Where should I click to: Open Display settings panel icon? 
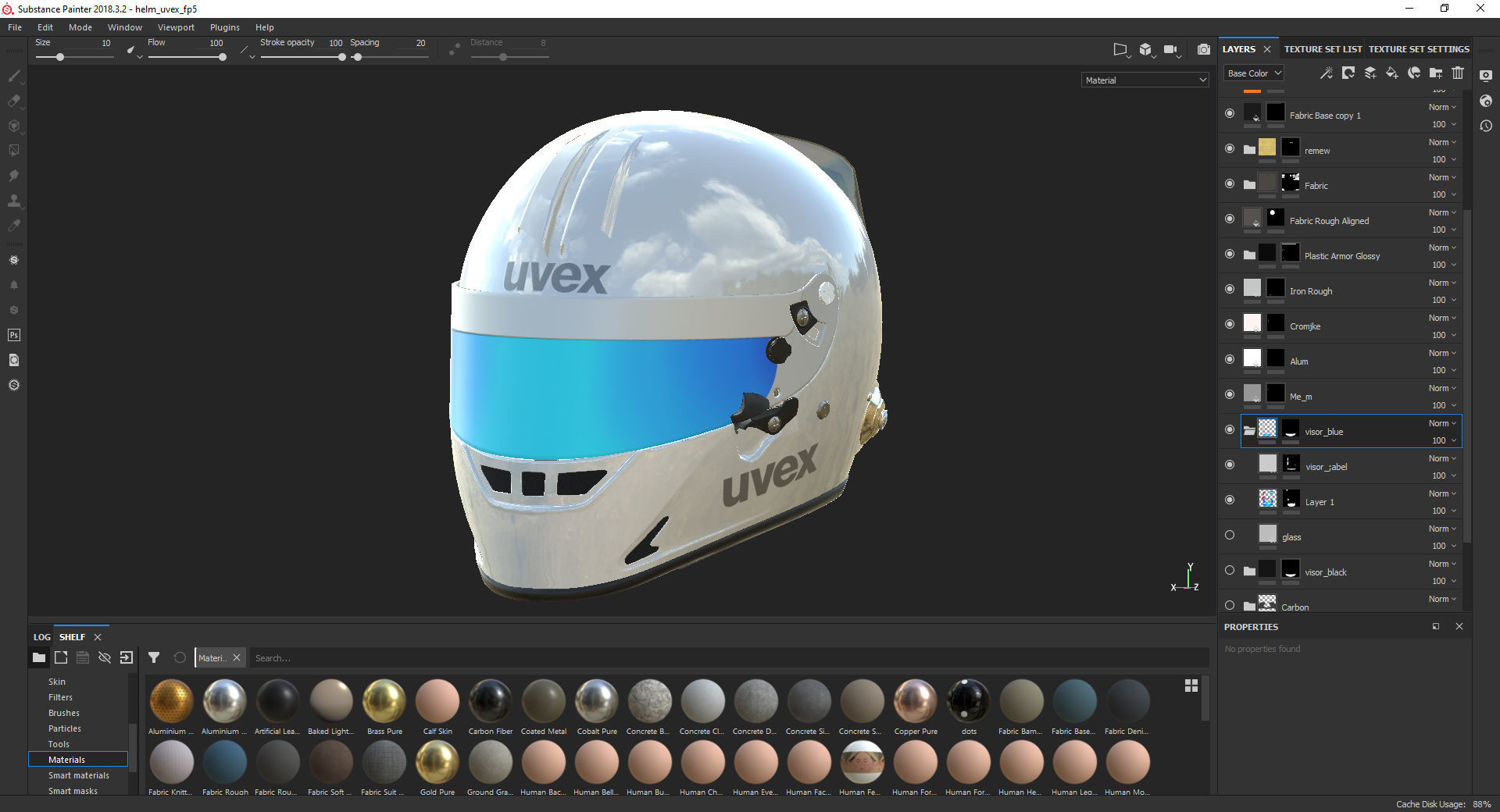1486,76
